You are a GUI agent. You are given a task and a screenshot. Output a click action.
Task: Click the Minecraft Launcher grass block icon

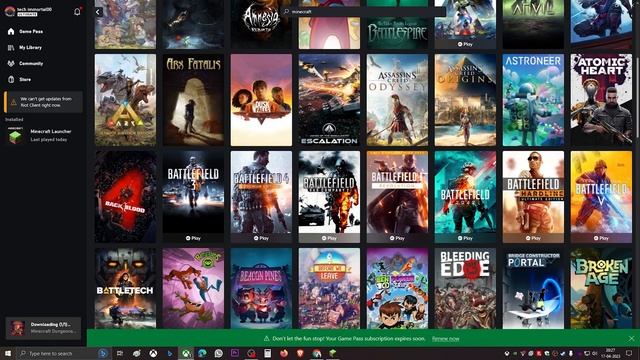pyautogui.click(x=16, y=136)
